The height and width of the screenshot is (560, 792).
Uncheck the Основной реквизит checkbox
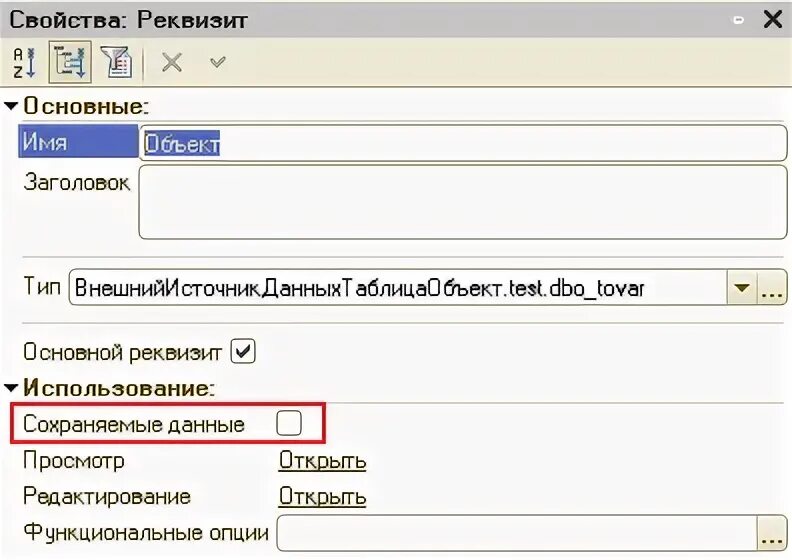click(x=243, y=351)
